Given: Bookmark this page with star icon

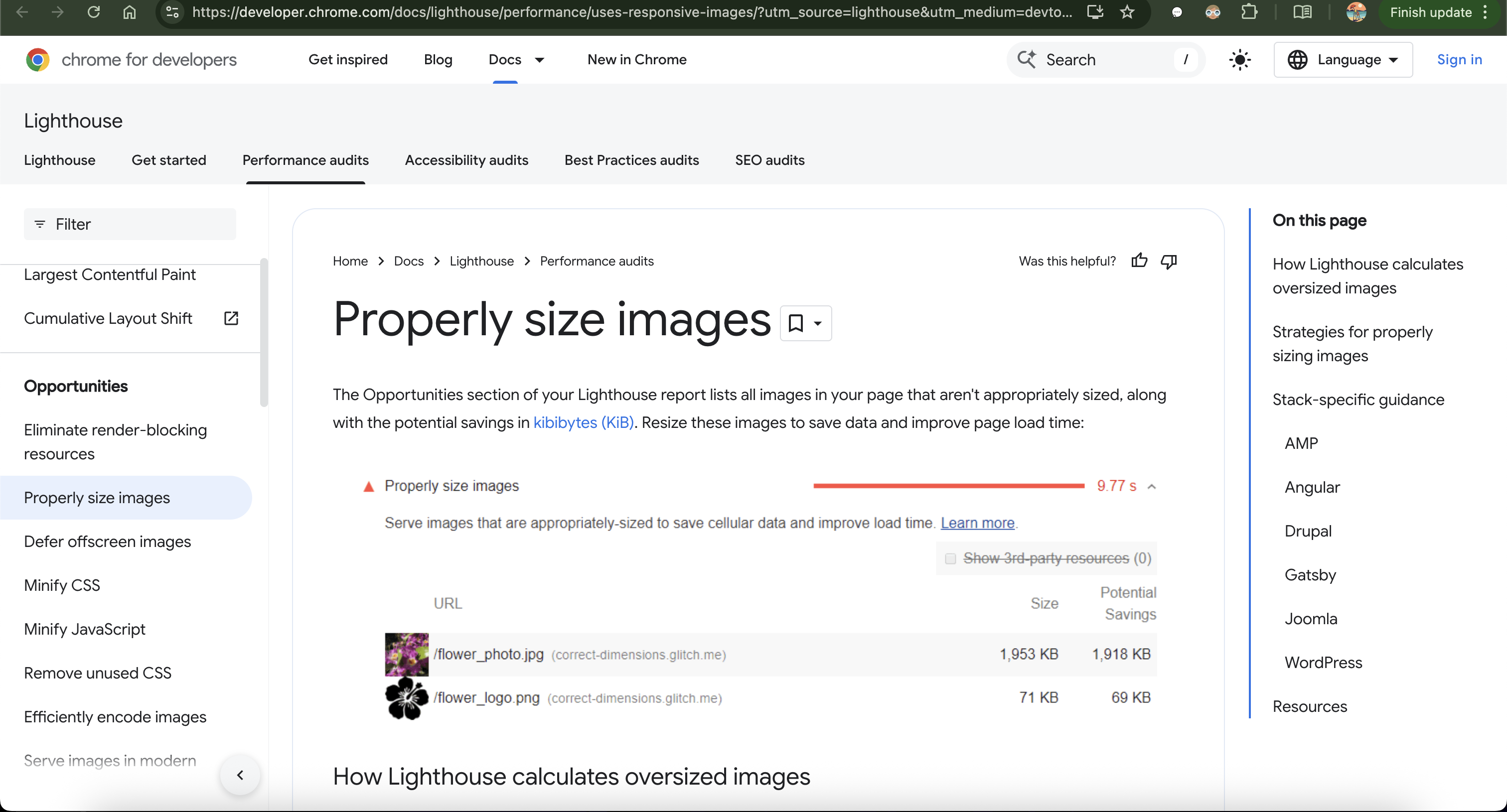Looking at the screenshot, I should [1127, 11].
